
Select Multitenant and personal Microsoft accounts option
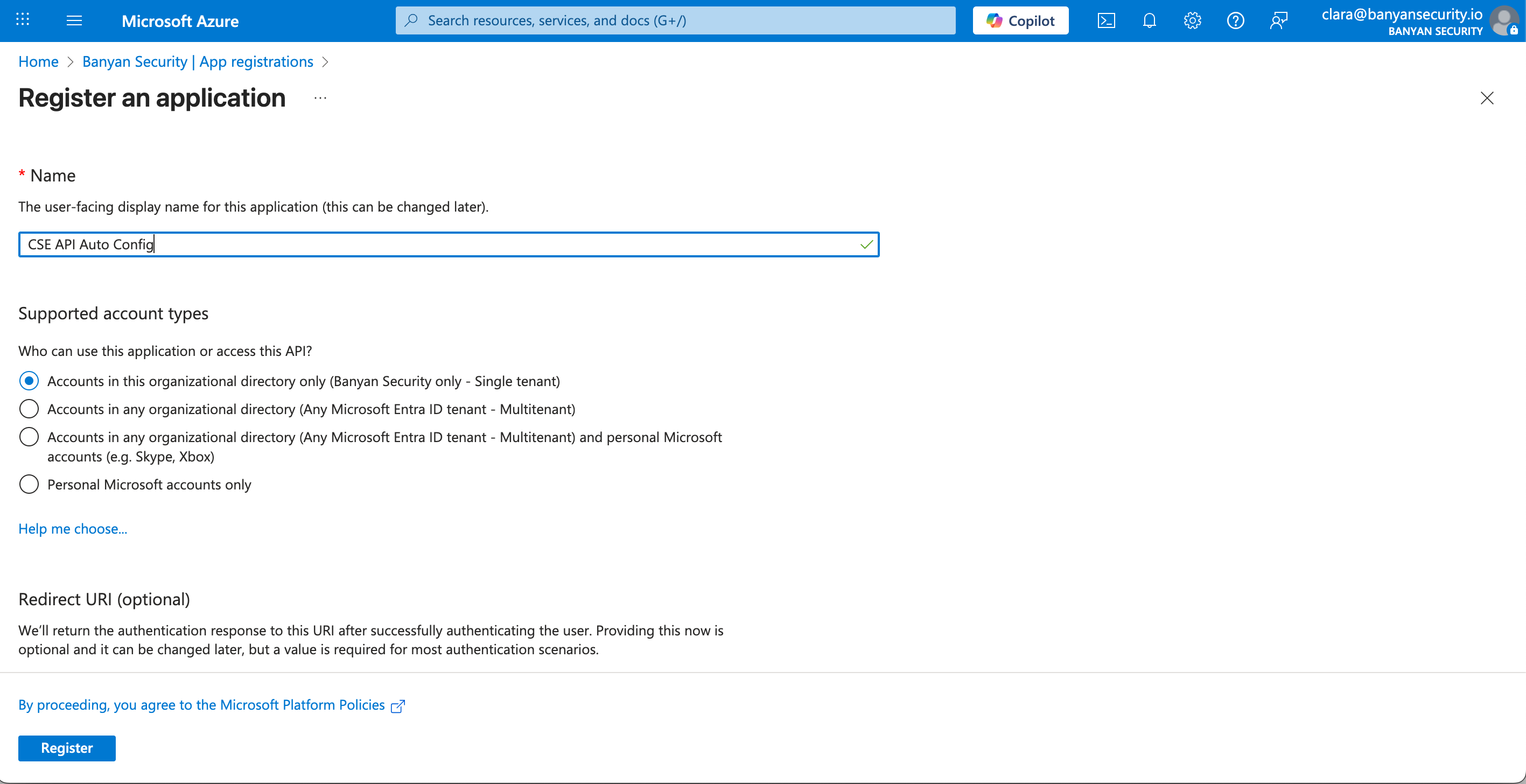pyautogui.click(x=29, y=437)
